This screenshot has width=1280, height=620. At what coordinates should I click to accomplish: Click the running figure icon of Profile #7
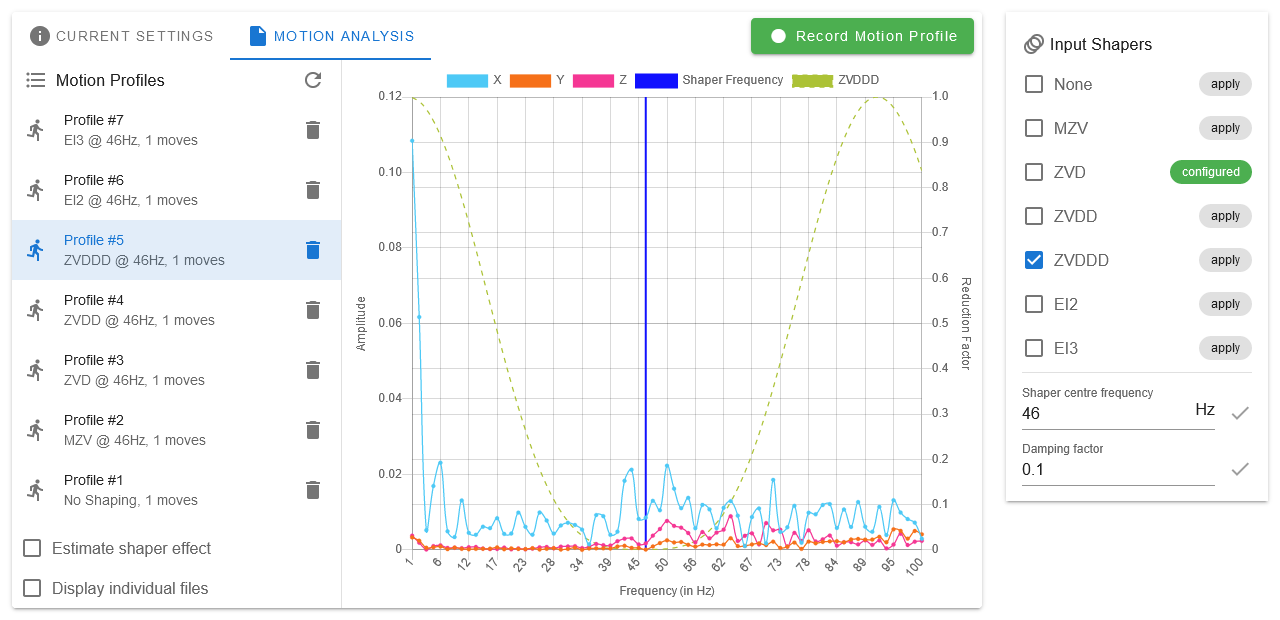click(x=36, y=130)
